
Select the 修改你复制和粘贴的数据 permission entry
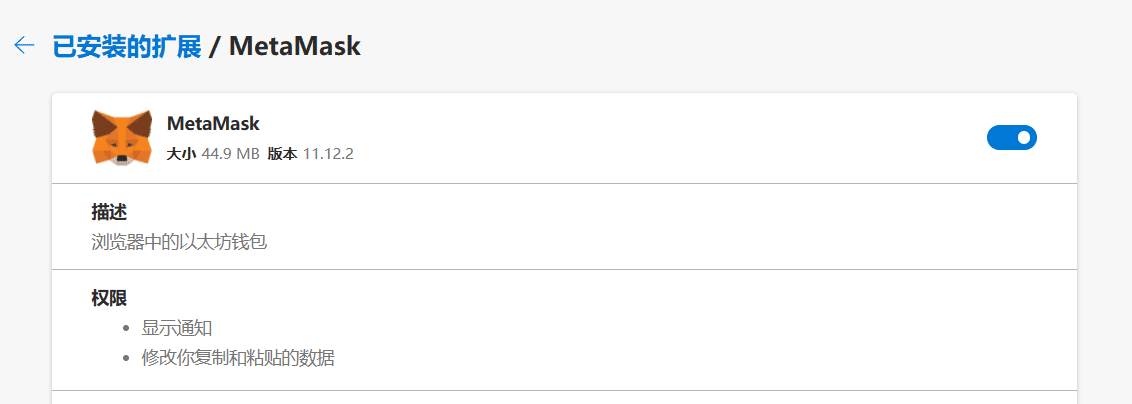tap(238, 357)
